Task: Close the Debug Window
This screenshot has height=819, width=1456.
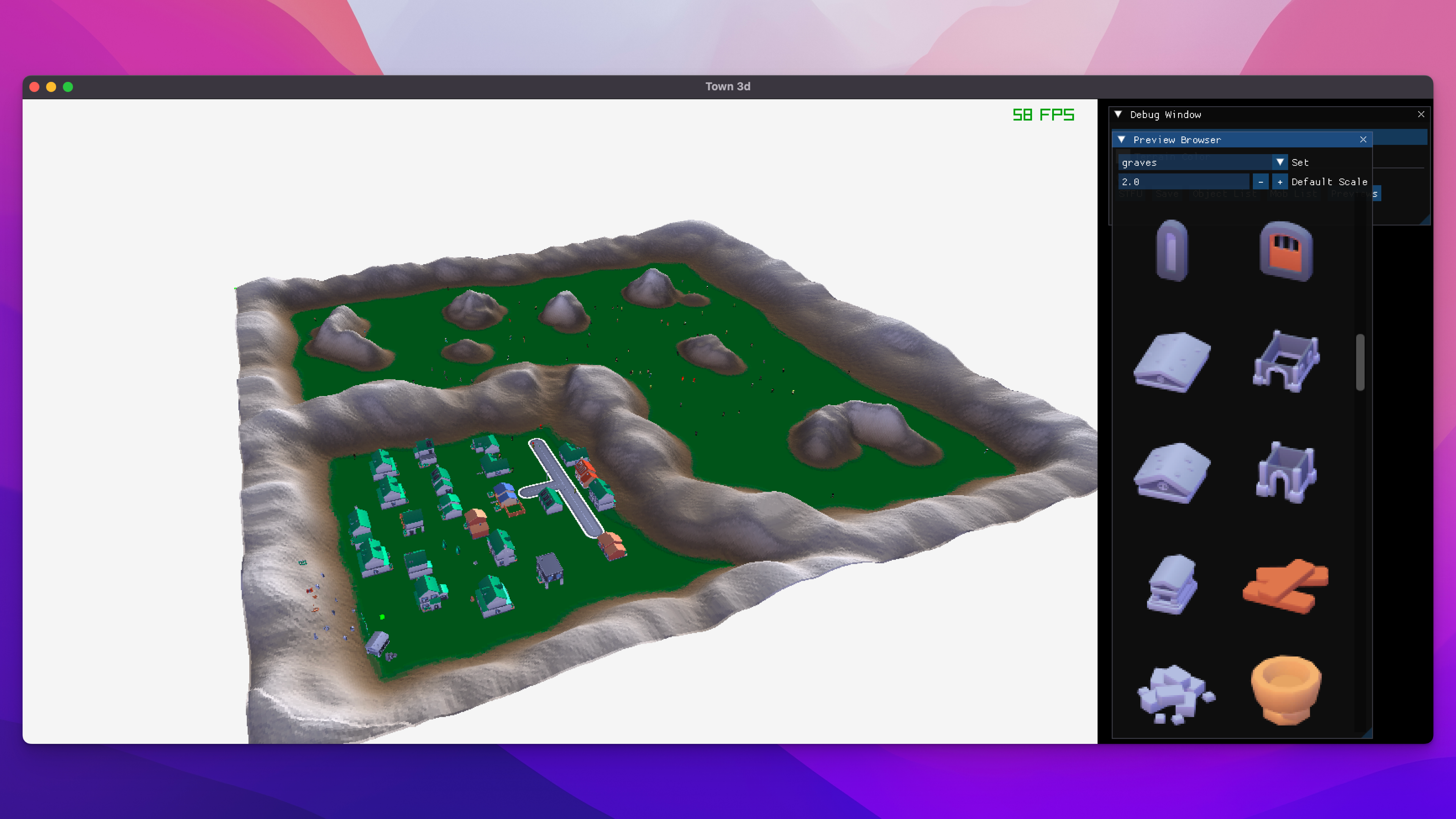Action: click(x=1421, y=114)
